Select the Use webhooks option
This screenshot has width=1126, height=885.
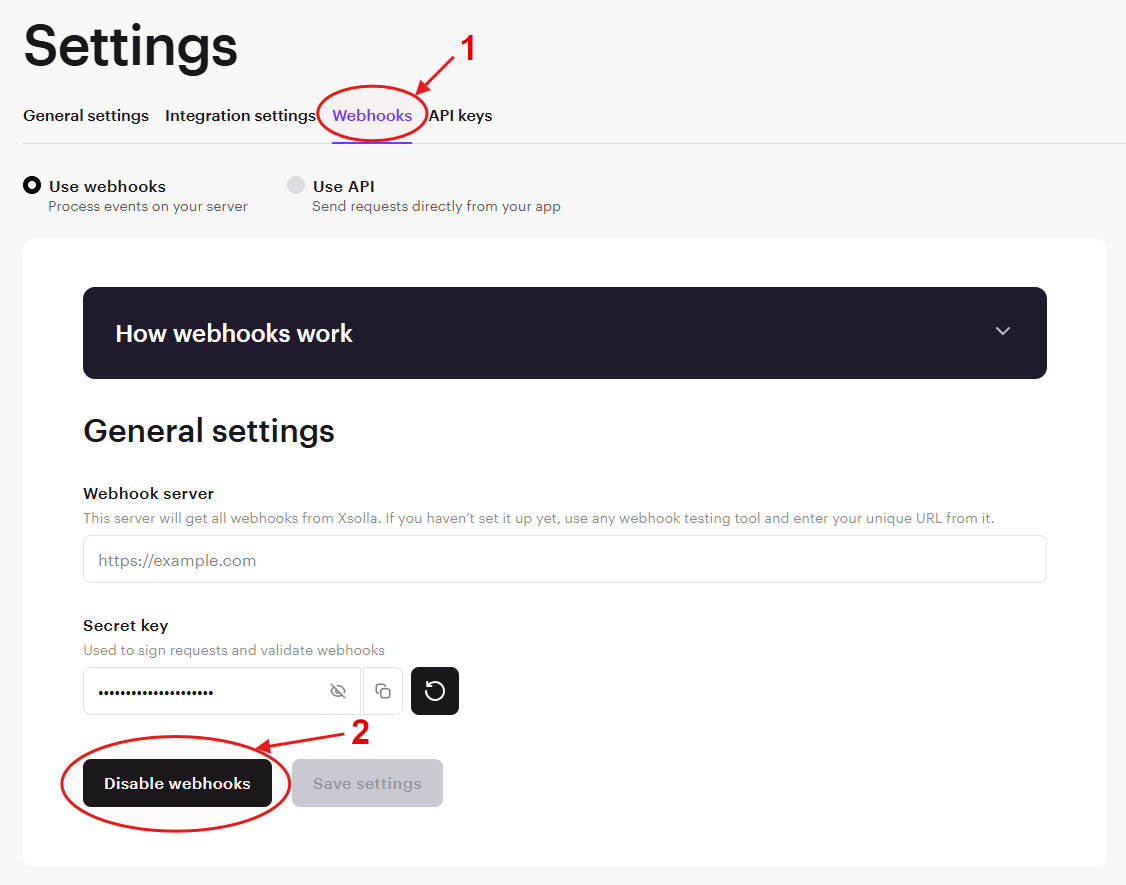[x=32, y=185]
